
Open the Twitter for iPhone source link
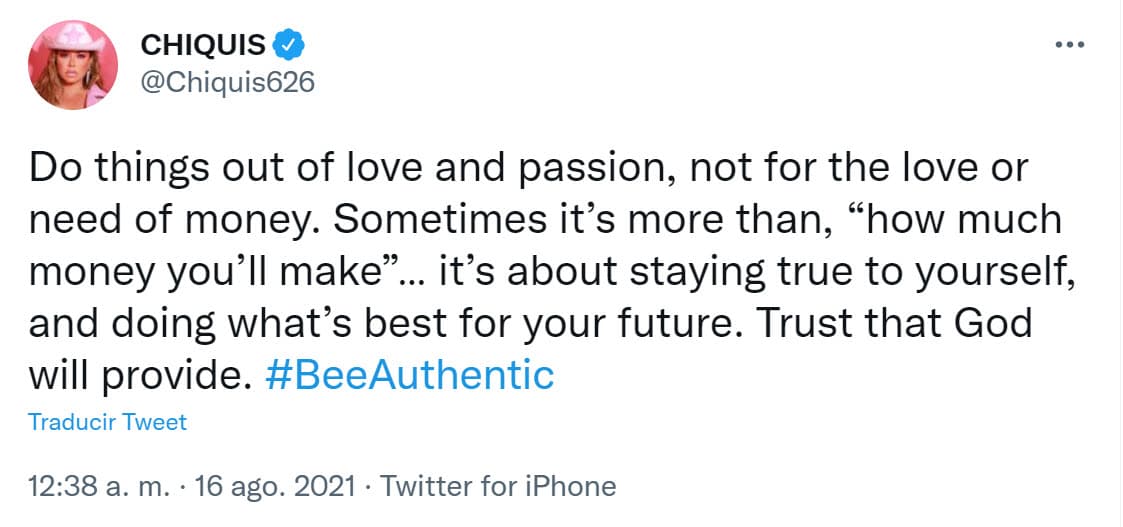[x=499, y=487]
